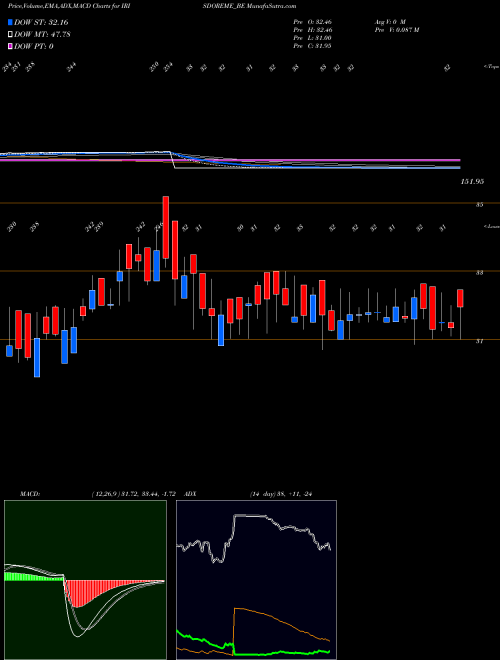Click the MunafaSutra.com title text
Image resolution: width=500 pixels, height=660 pixels.
272,6
